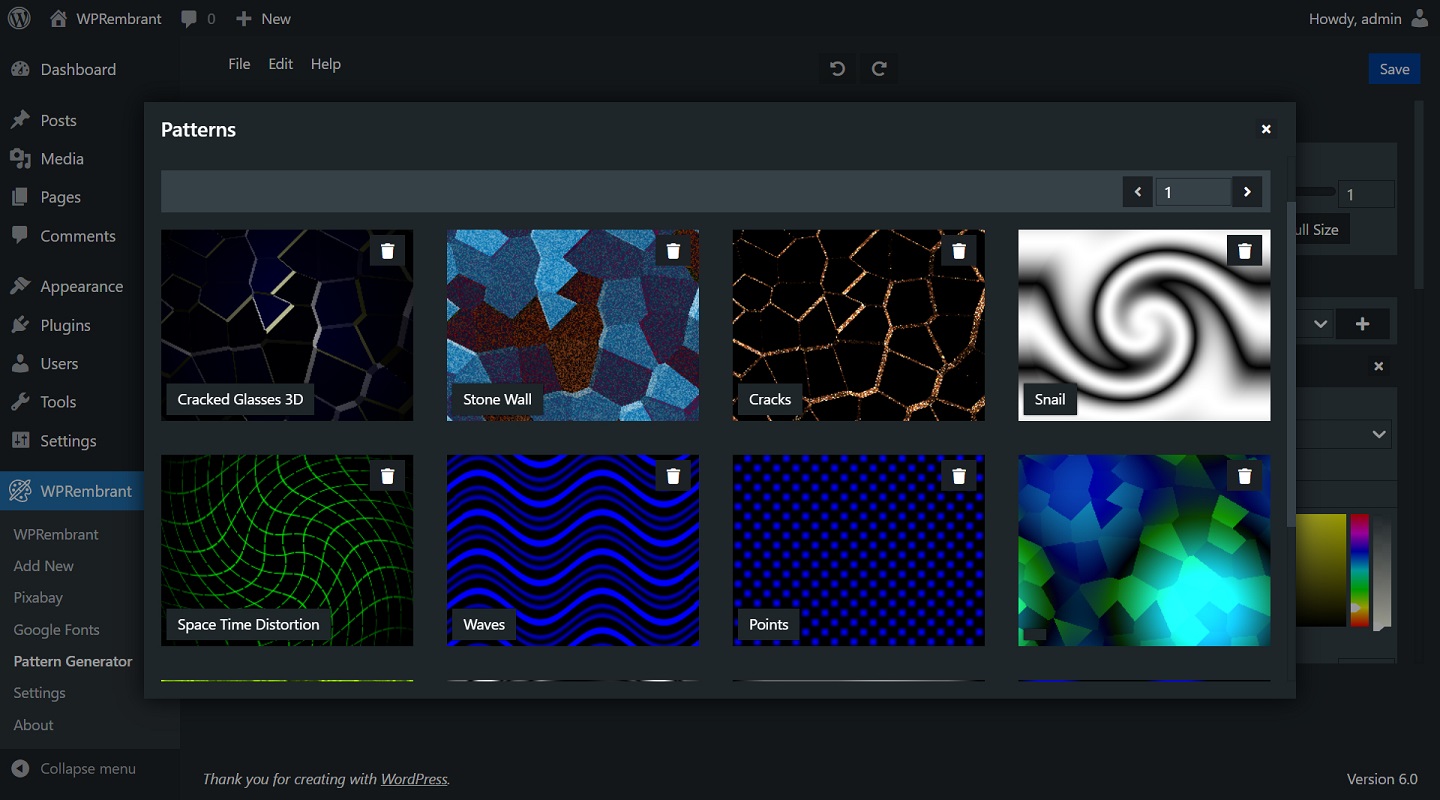Screen dimensions: 1440x800
Task: Click the Undo icon in the toolbar
Action: 837,68
